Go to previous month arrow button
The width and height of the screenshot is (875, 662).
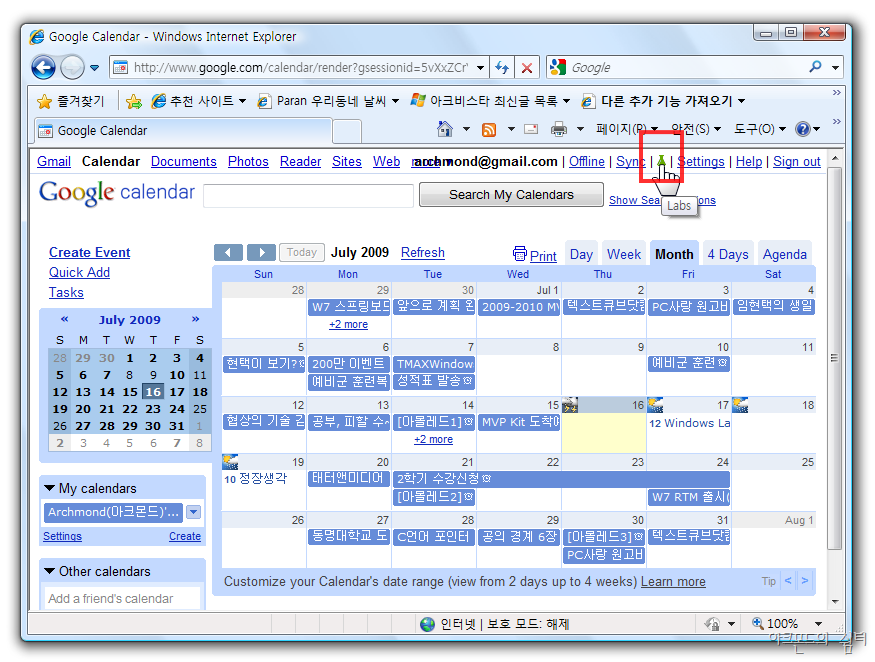228,253
